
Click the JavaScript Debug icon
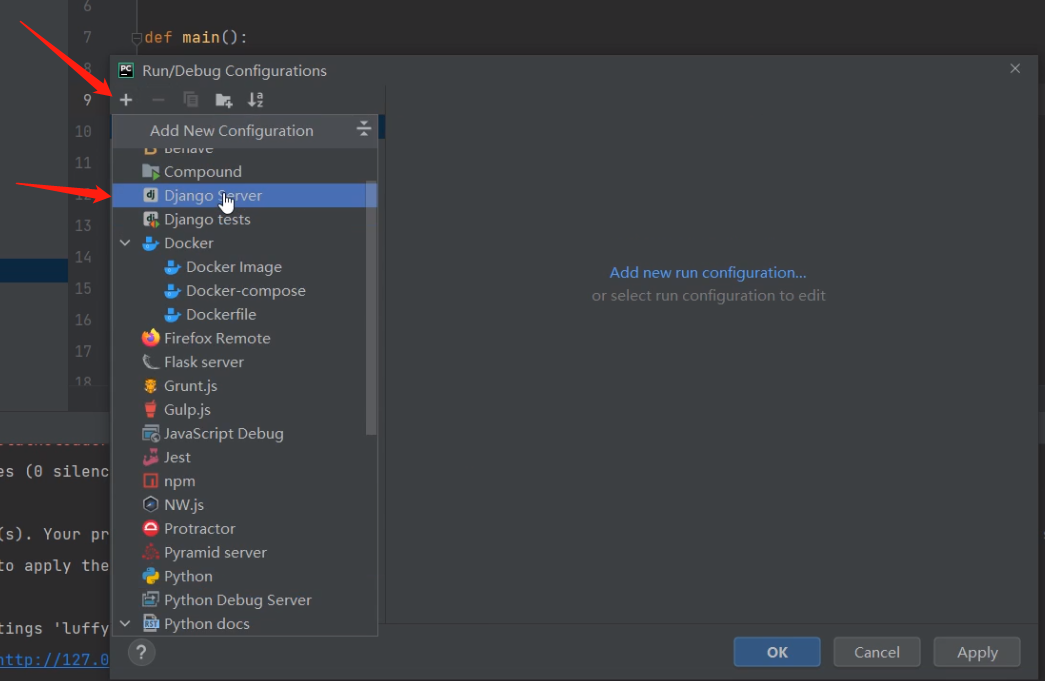(x=151, y=434)
